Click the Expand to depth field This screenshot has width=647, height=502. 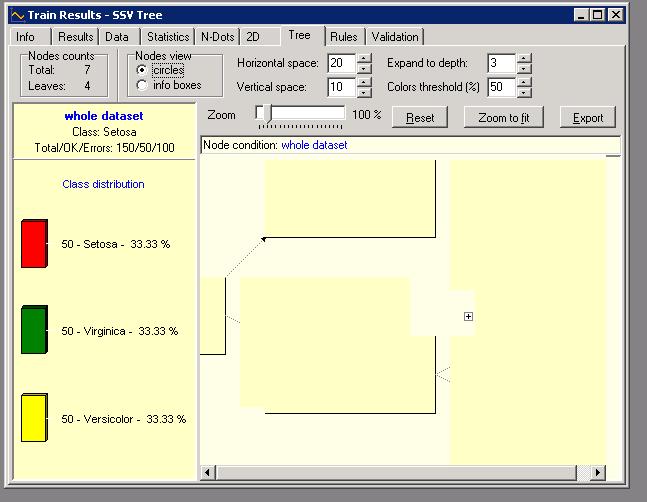(x=501, y=63)
